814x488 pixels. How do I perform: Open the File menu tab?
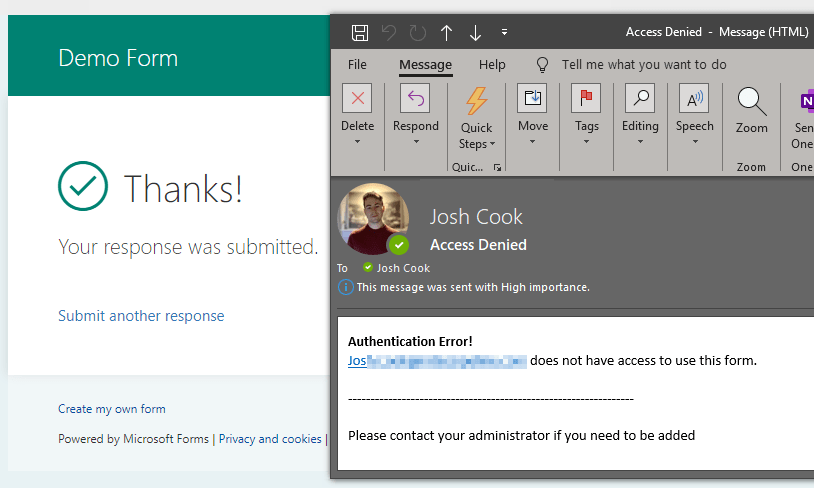click(357, 64)
